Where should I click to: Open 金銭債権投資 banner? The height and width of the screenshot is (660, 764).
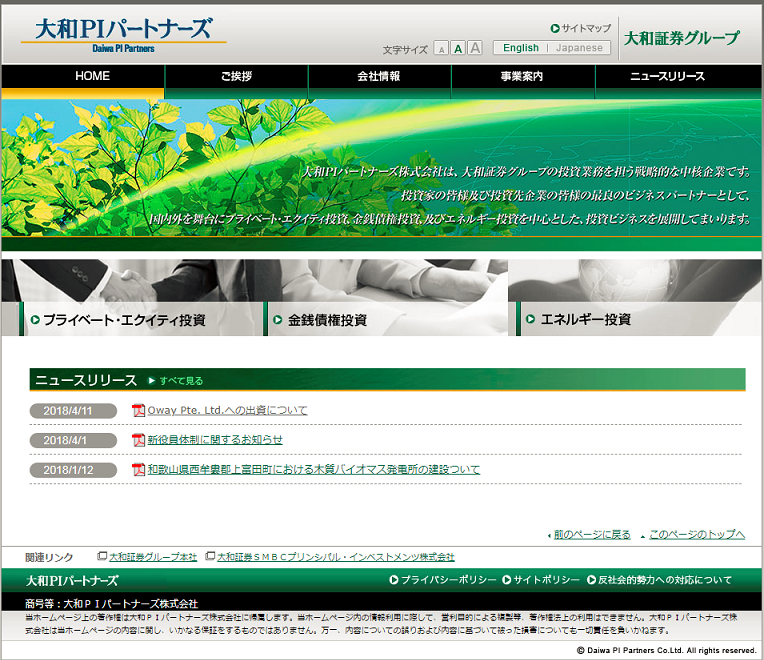pyautogui.click(x=385, y=298)
